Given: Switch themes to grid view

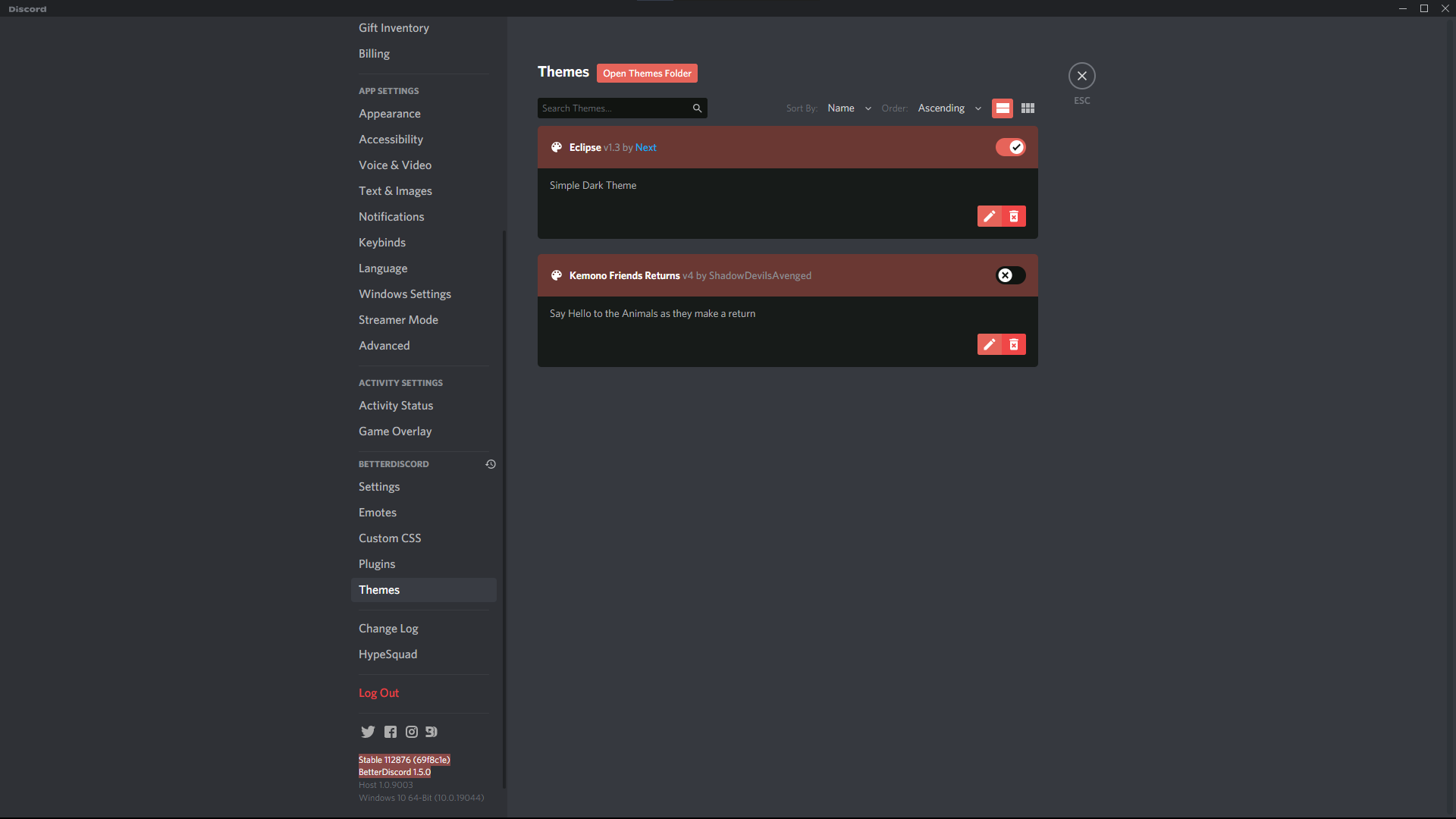Looking at the screenshot, I should 1027,108.
